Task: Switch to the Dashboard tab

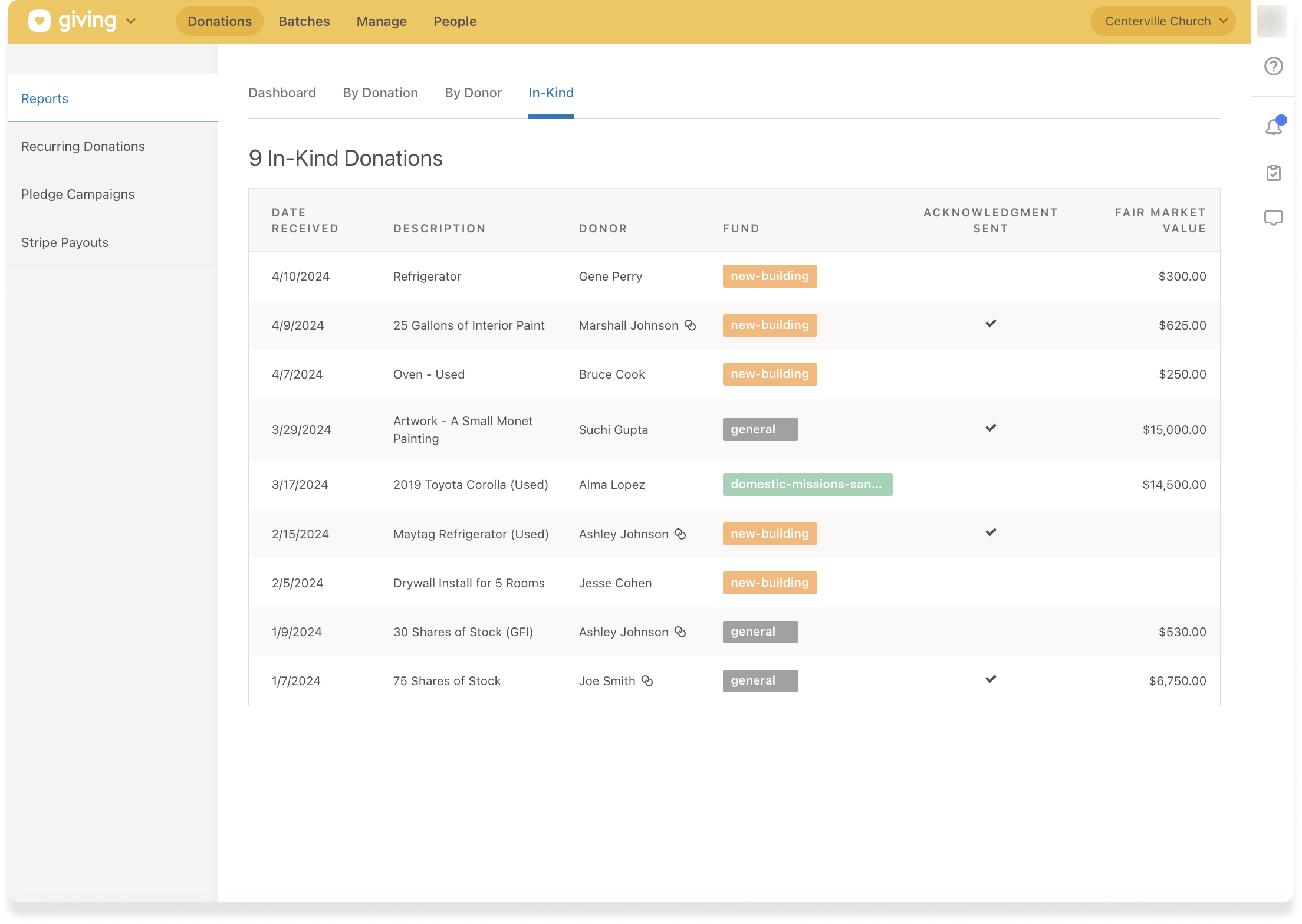Action: [282, 93]
